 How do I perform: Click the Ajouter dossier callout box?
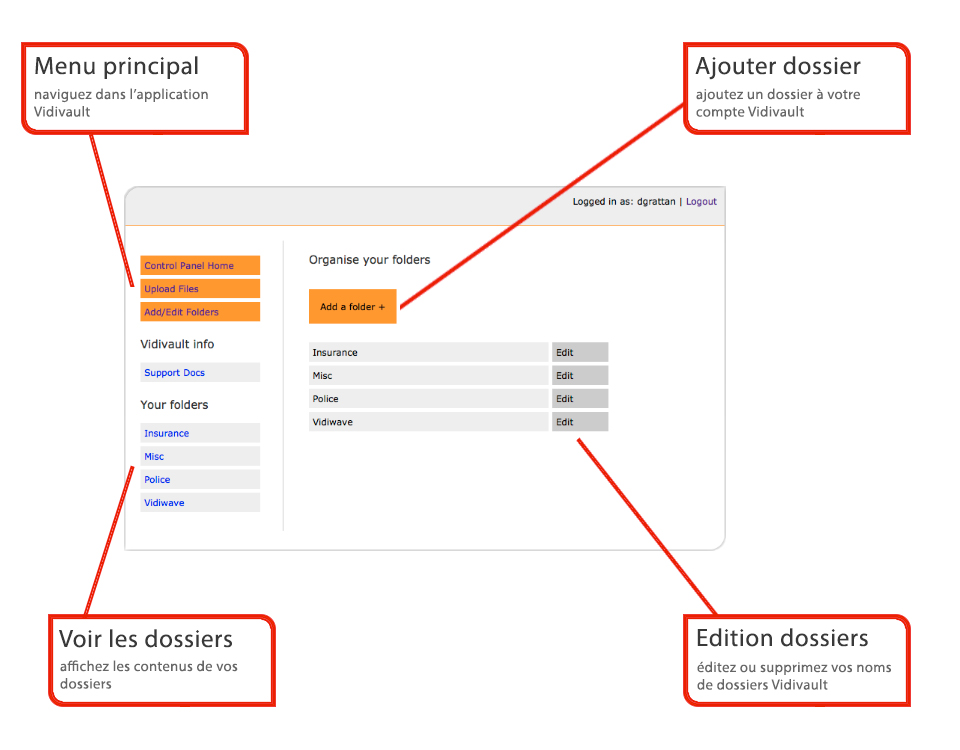coord(796,89)
